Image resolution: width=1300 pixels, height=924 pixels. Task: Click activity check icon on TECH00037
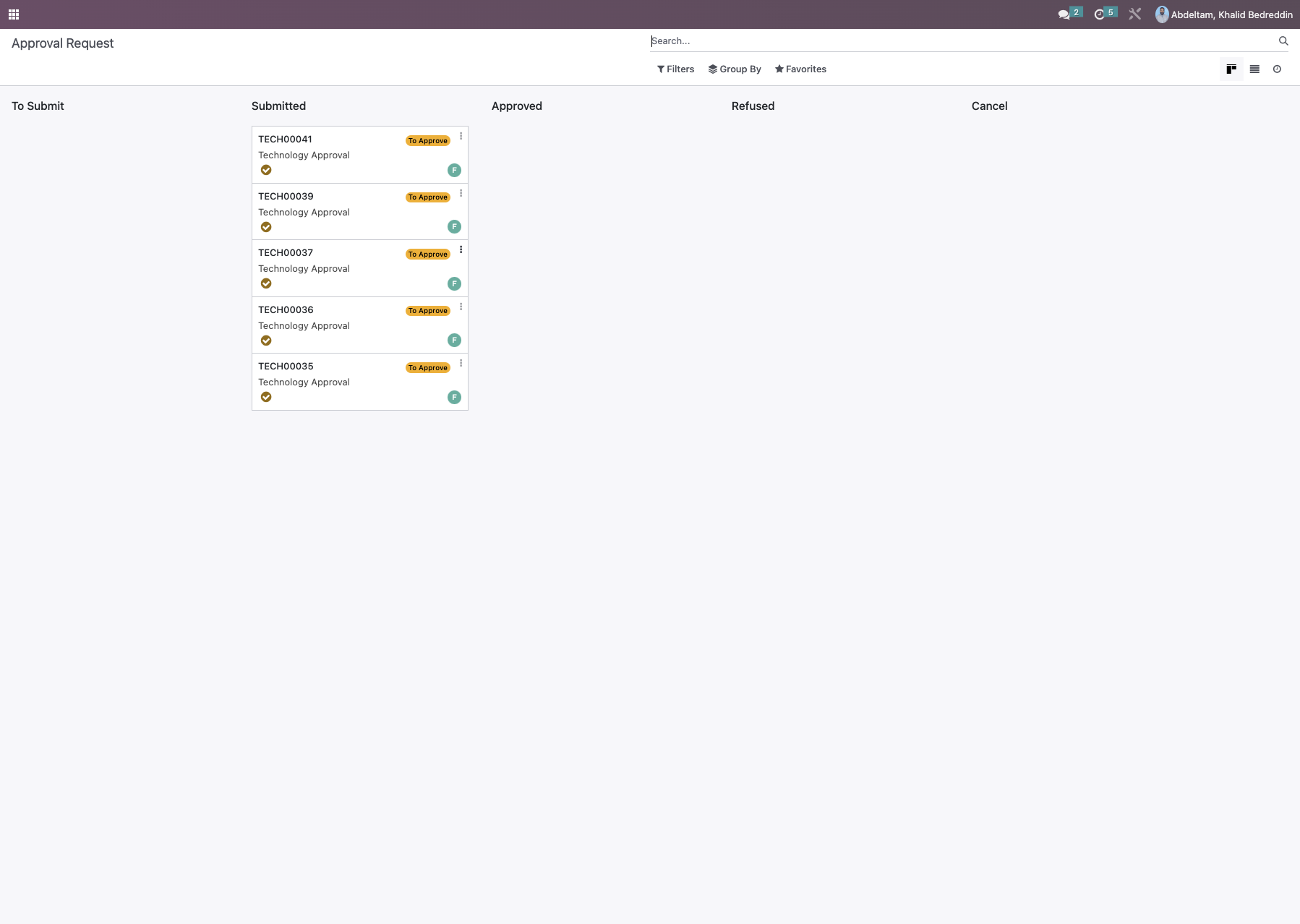pyautogui.click(x=266, y=283)
